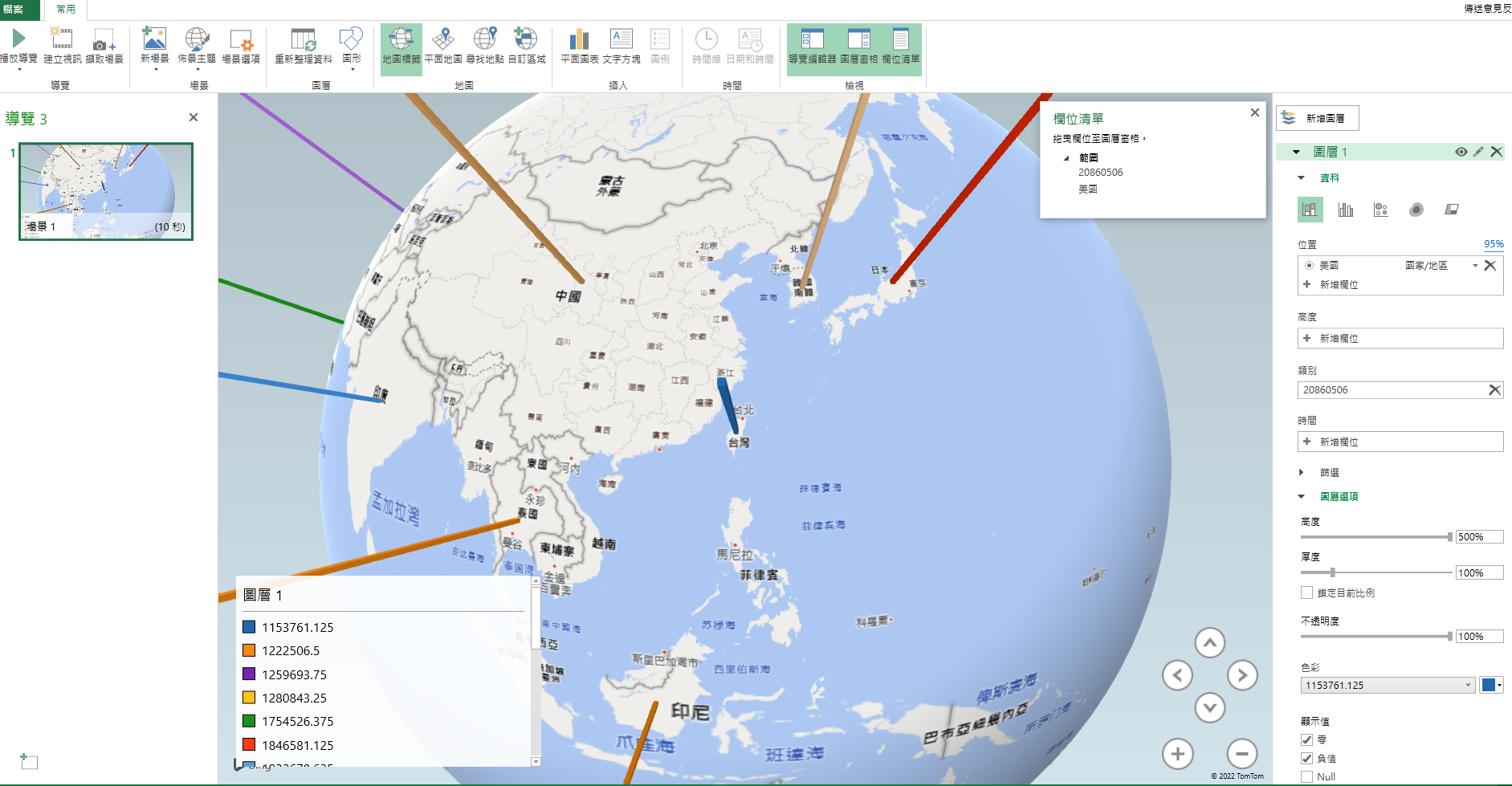
Task: Add field under 時間 time
Action: (x=1400, y=442)
